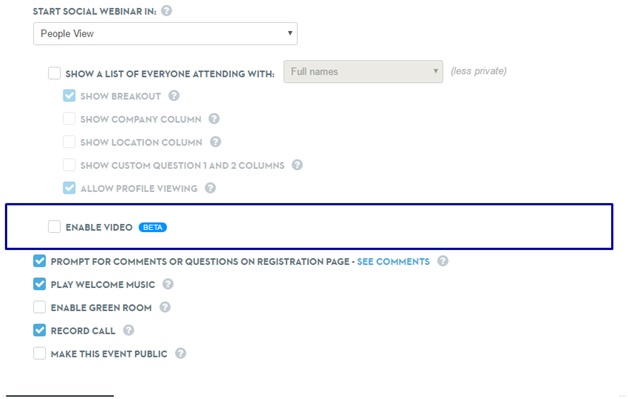
Task: Enable the Enable Video checkbox
Action: (x=54, y=227)
